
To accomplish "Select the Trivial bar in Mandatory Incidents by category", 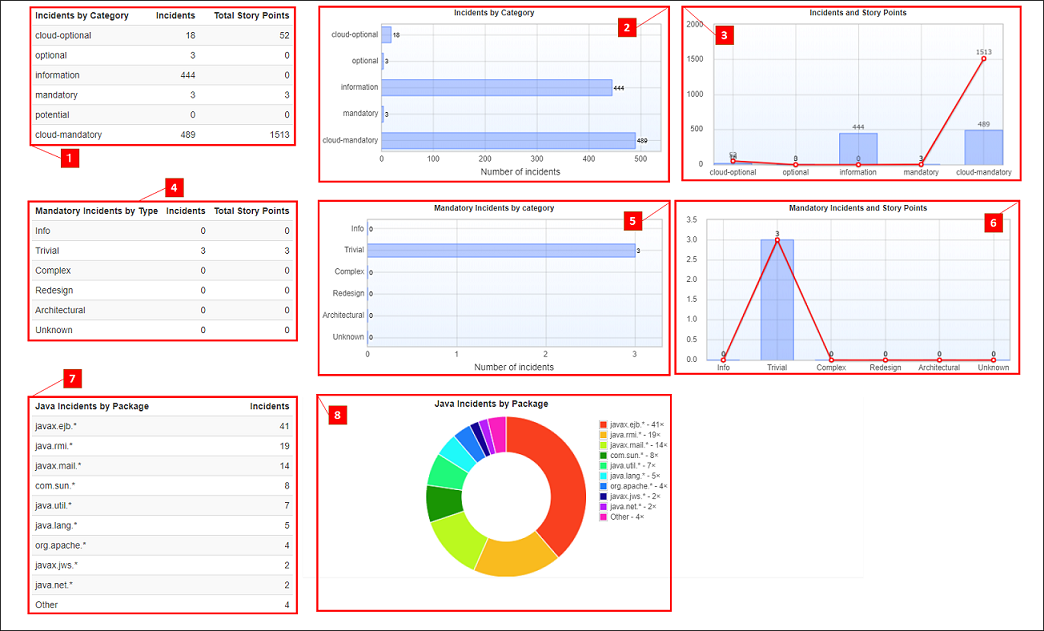I will 501,250.
